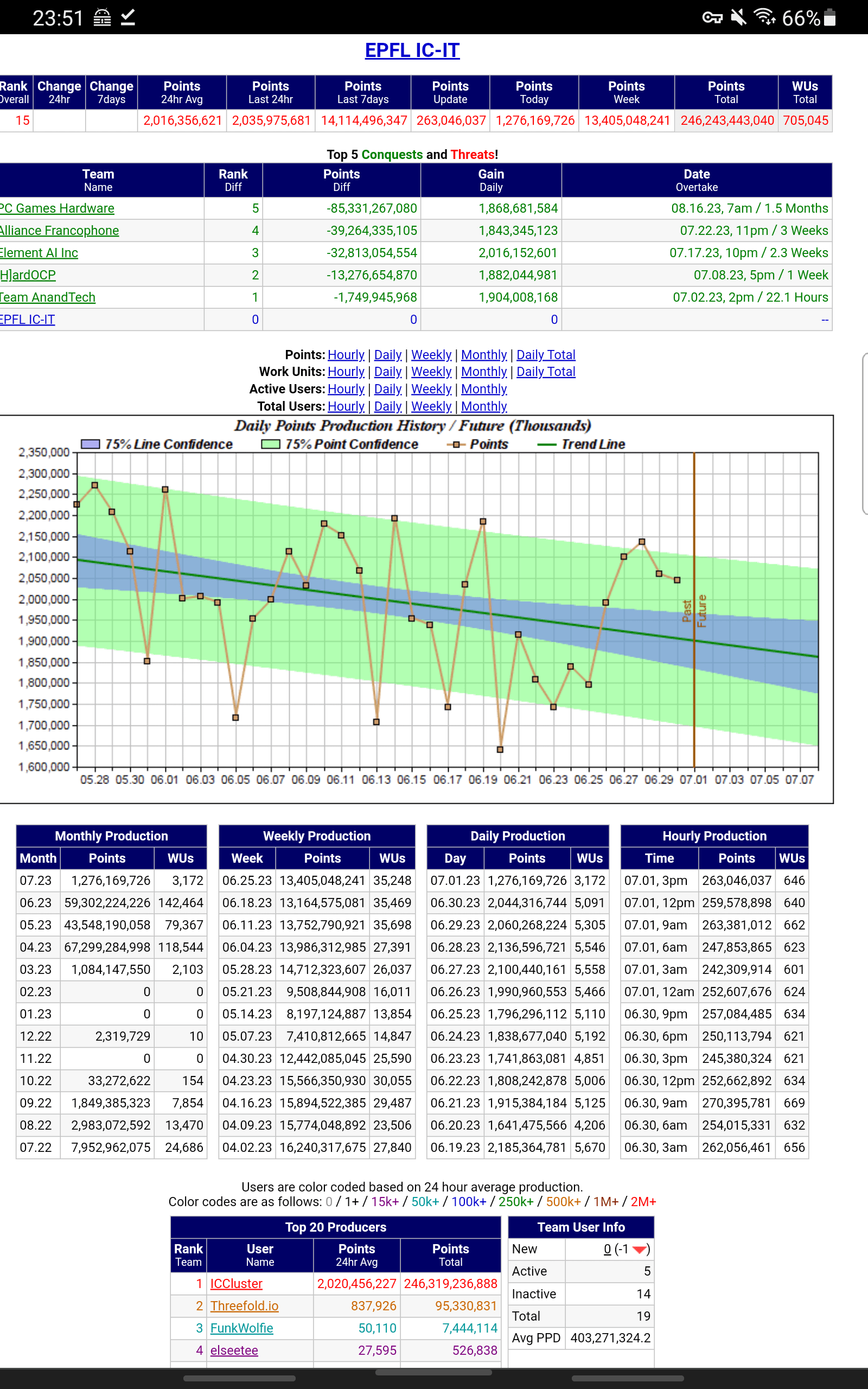Tap the Wi-Fi icon in status bar
Screen dimensions: 868x1389
point(765,17)
